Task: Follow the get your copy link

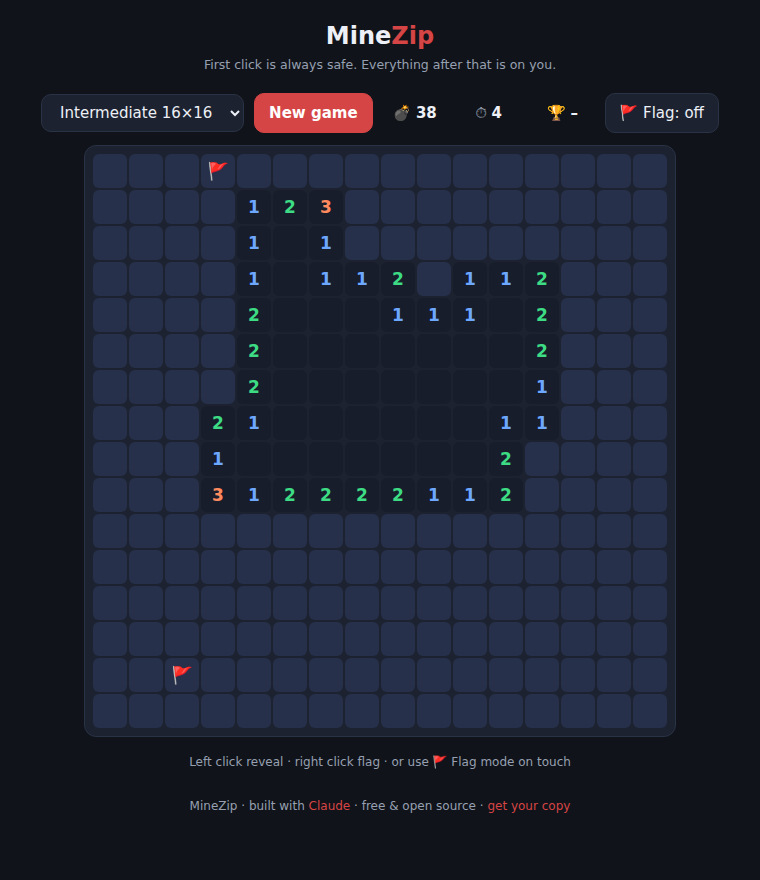Action: click(529, 805)
